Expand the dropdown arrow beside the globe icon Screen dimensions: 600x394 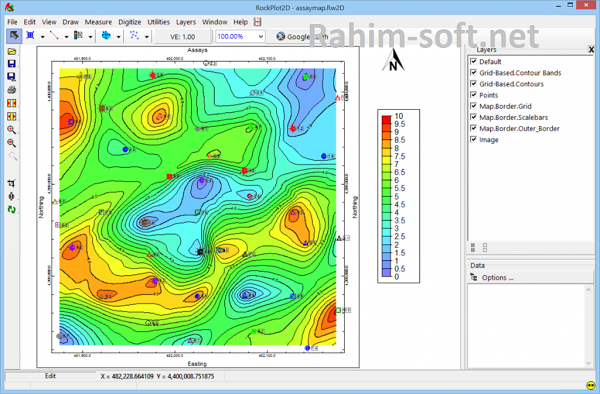tap(118, 37)
